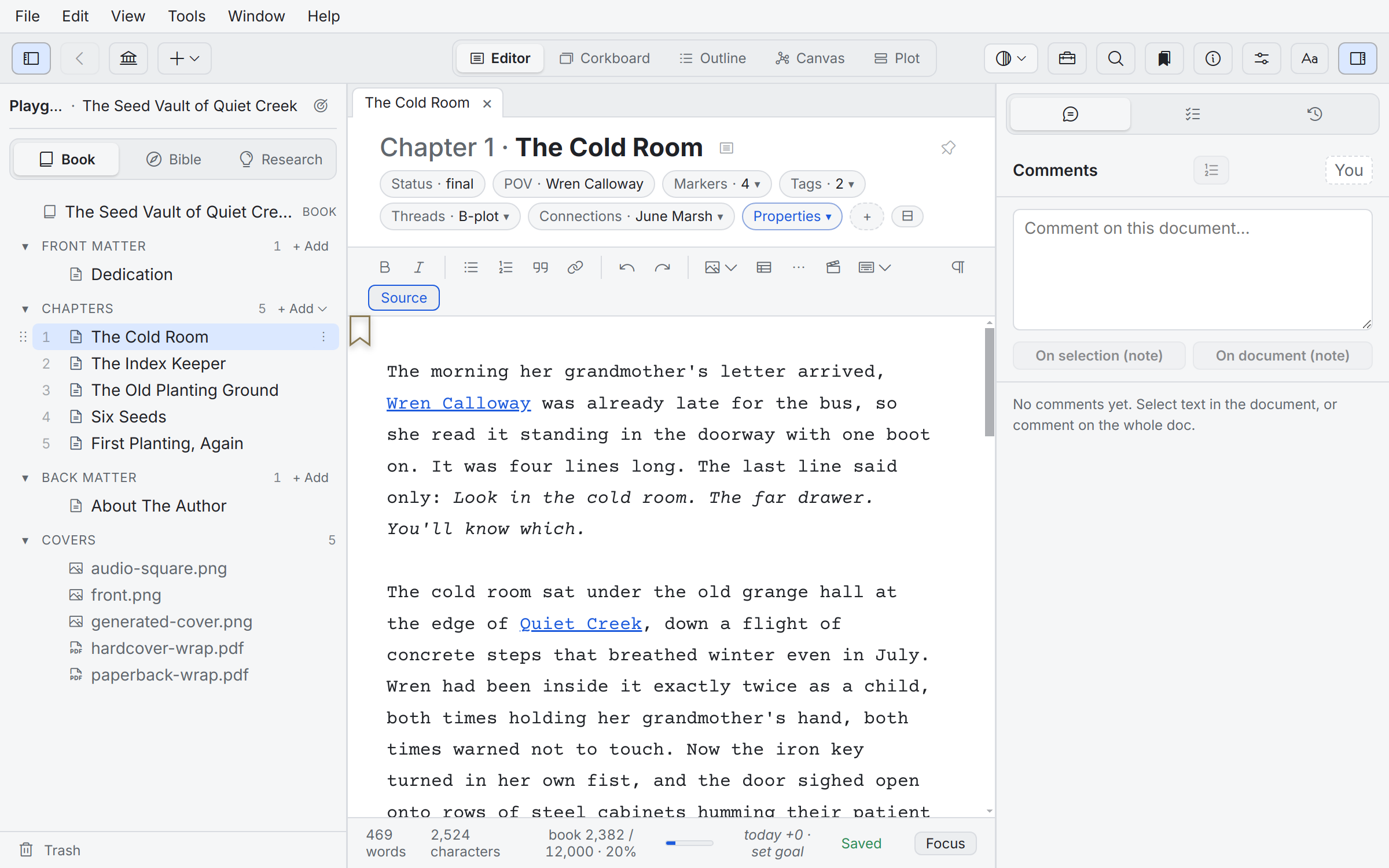1389x868 pixels.
Task: Open the plus new item dropdown
Action: pos(184,58)
